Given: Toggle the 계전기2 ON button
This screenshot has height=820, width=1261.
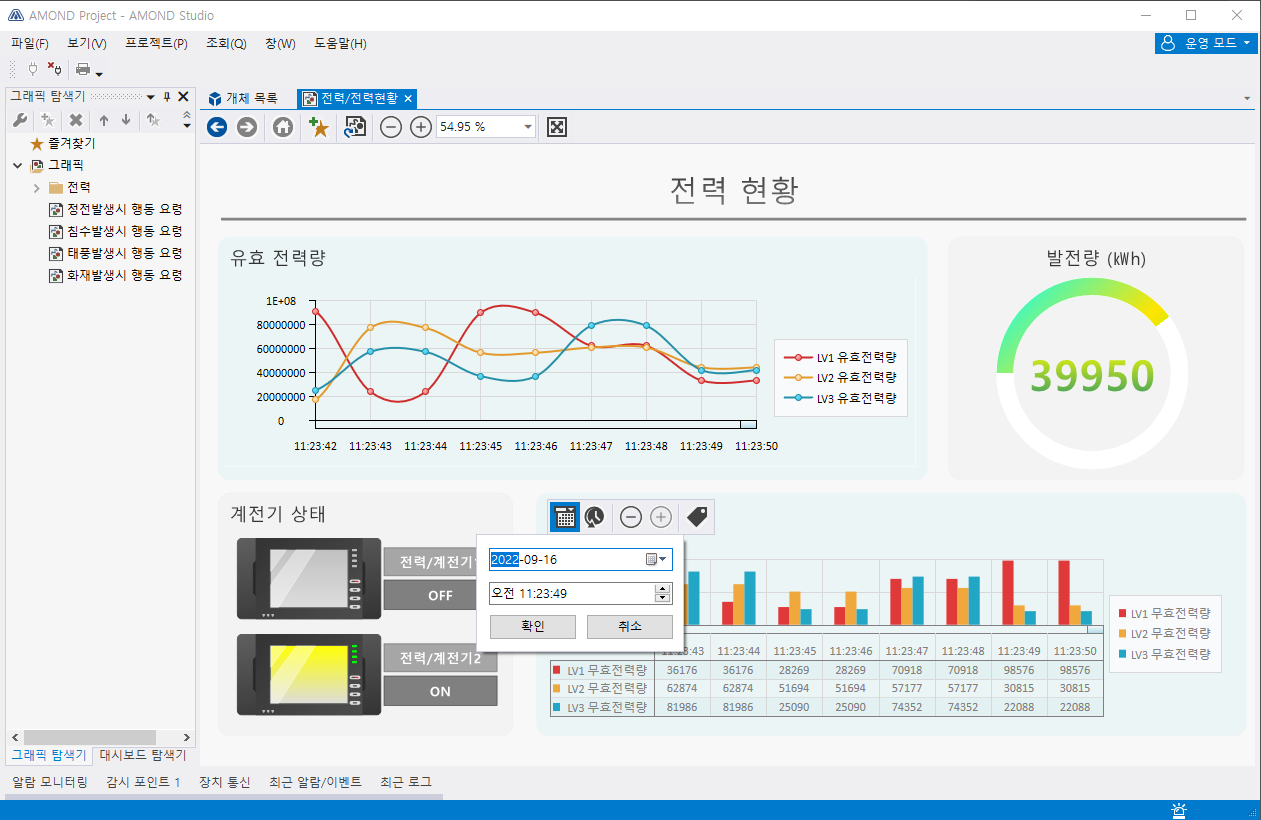Looking at the screenshot, I should point(440,691).
